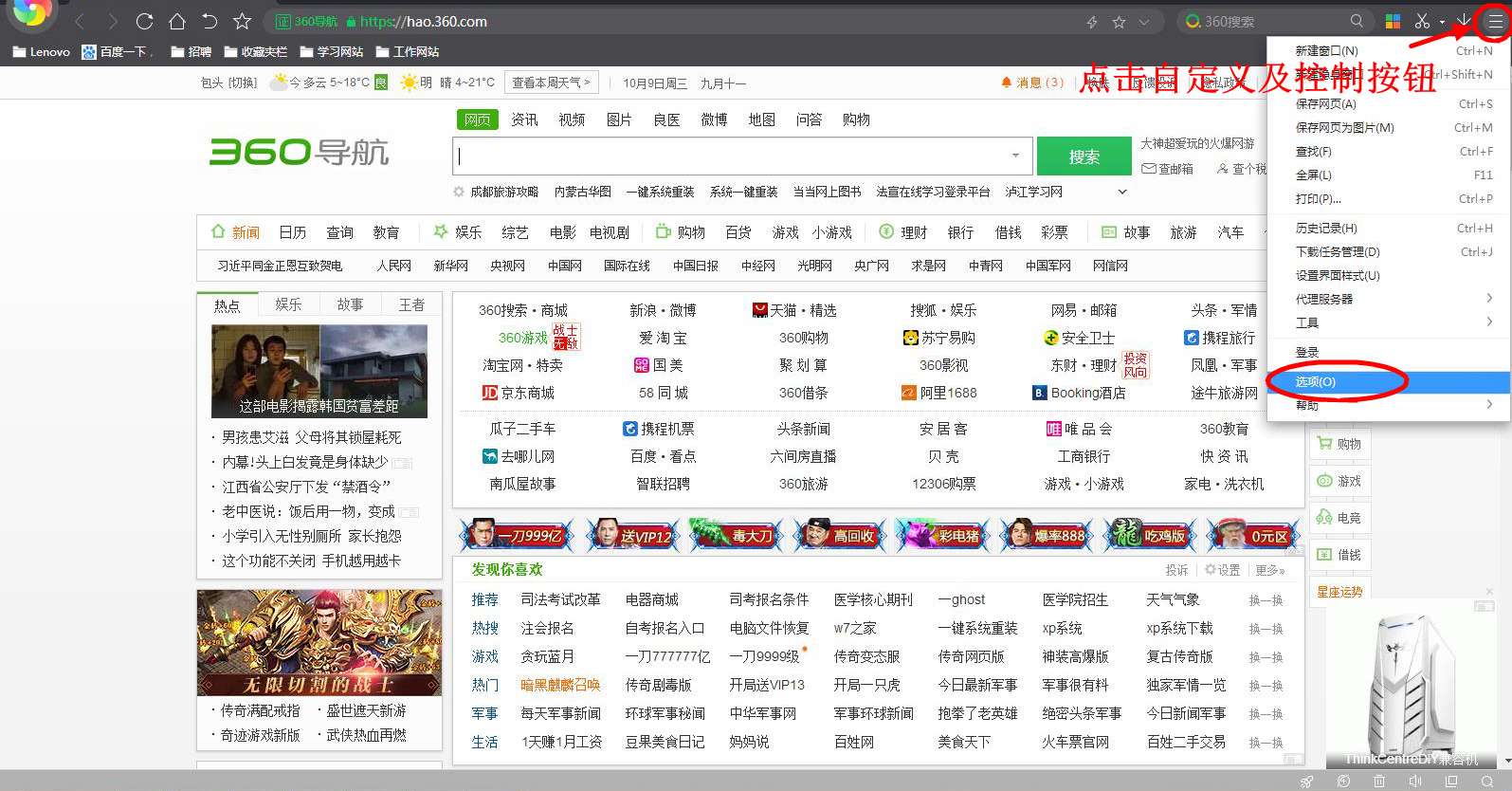The height and width of the screenshot is (791, 1512).
Task: Click the 查看本周天气 button
Action: point(551,83)
